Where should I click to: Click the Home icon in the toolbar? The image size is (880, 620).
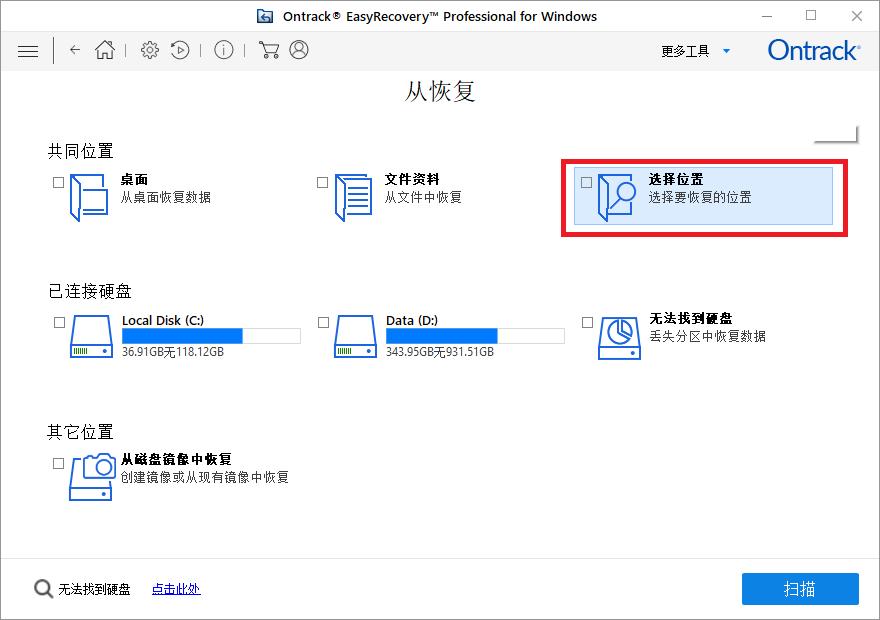(104, 49)
